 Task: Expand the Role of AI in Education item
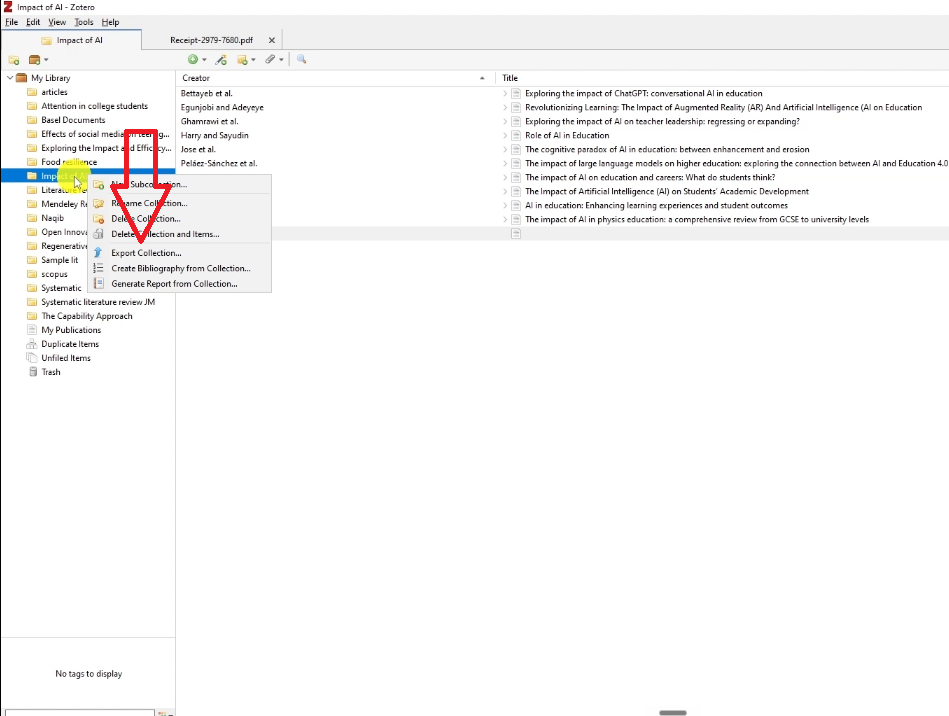(x=505, y=135)
